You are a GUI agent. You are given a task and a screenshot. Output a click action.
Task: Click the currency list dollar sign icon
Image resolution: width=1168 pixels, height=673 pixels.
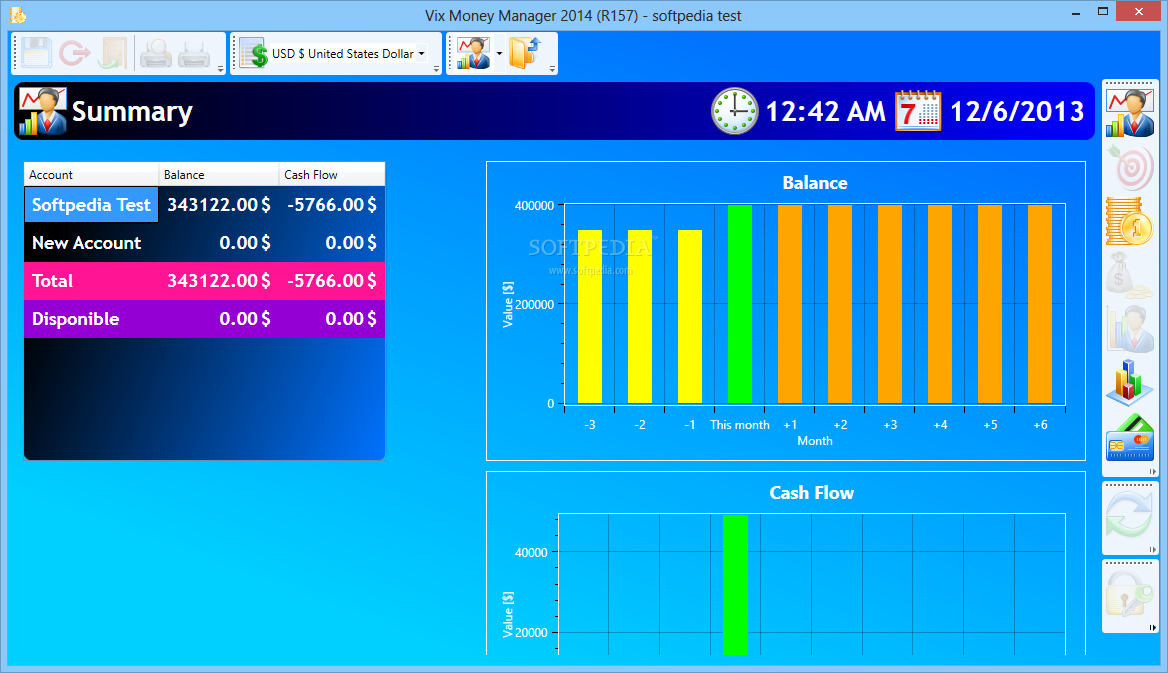point(254,53)
